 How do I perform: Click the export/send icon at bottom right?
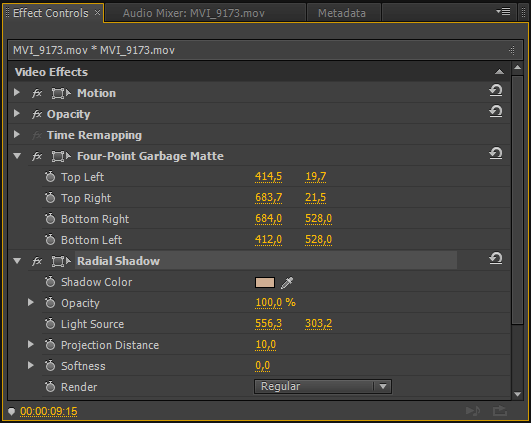500,411
